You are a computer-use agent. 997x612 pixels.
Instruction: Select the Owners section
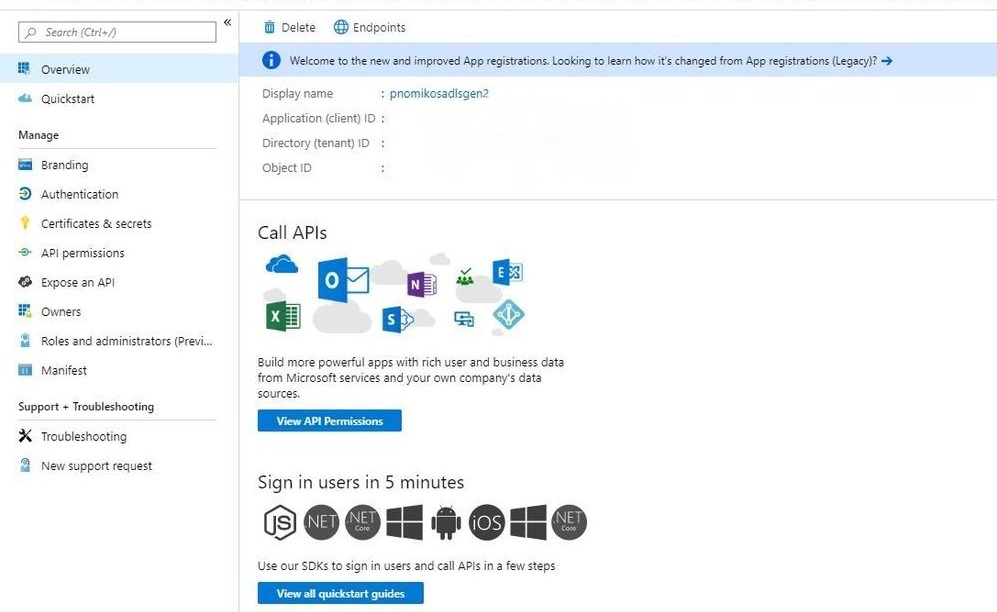coord(62,311)
